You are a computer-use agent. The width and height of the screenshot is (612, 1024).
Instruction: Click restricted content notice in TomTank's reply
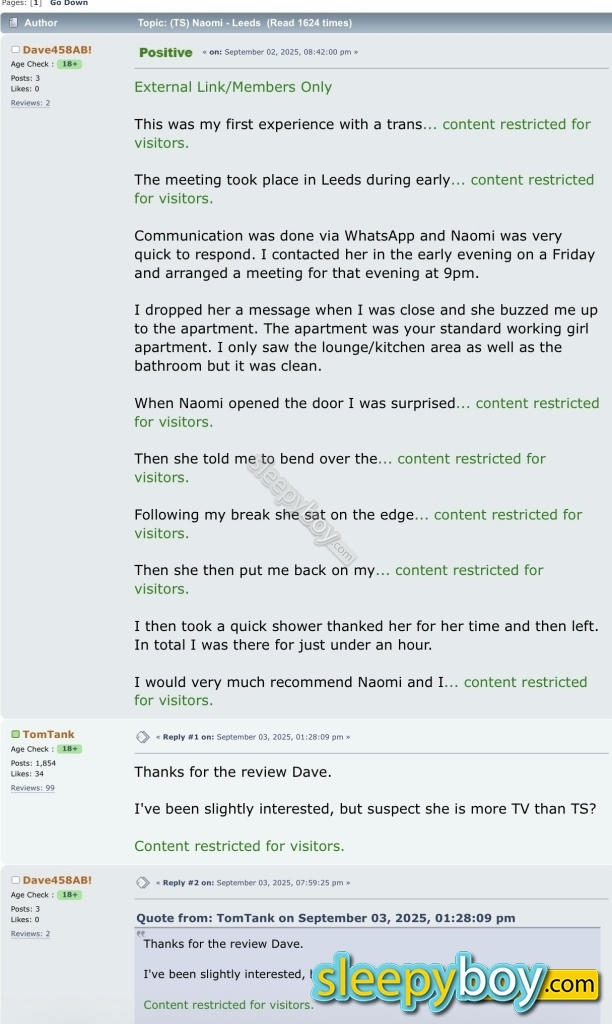[239, 846]
